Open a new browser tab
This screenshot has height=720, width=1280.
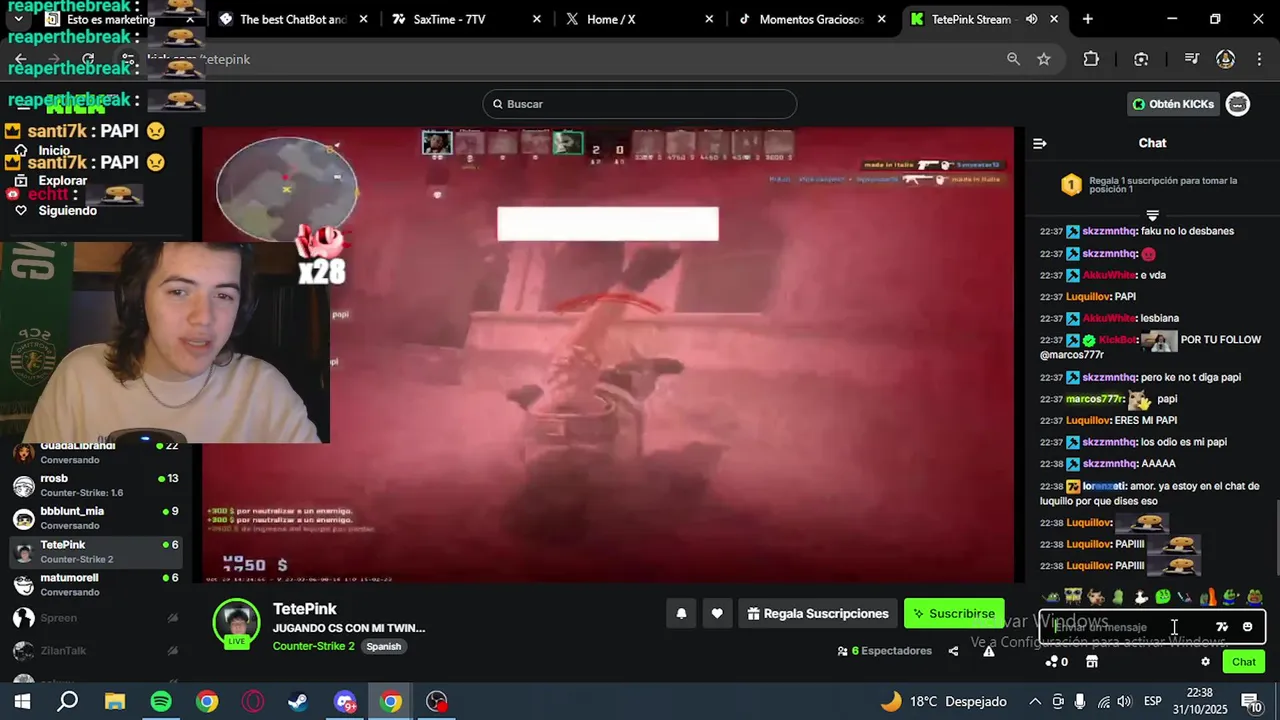point(1087,19)
